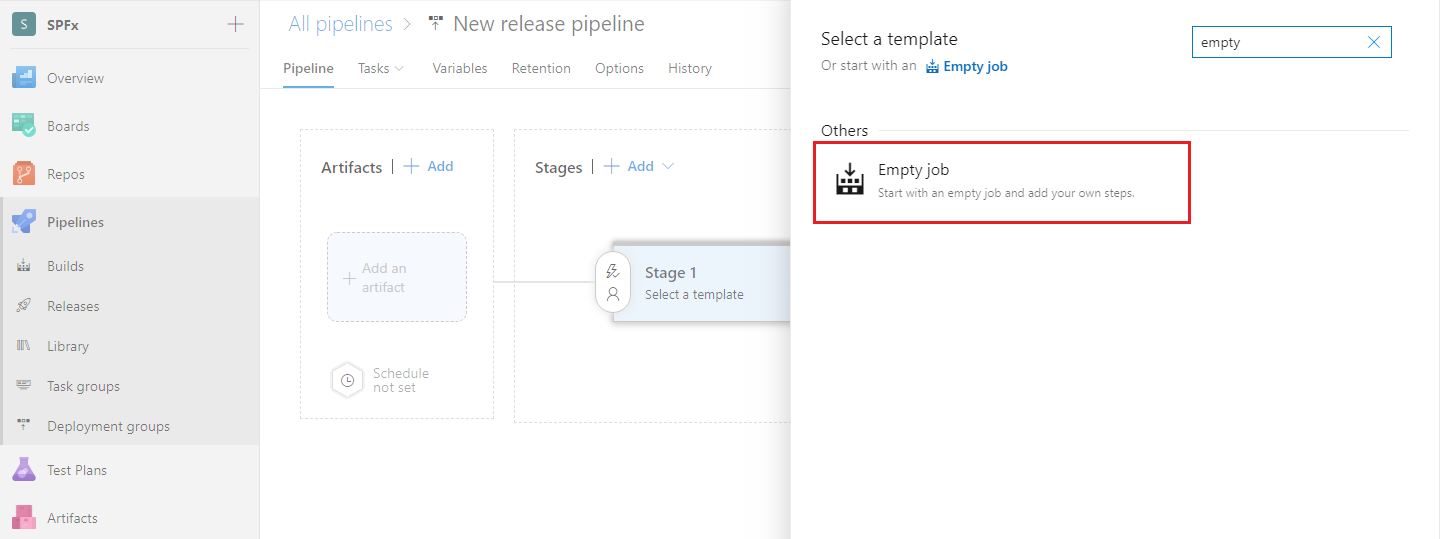Click the Schedule not set clock icon
This screenshot has width=1440, height=539.
[347, 380]
